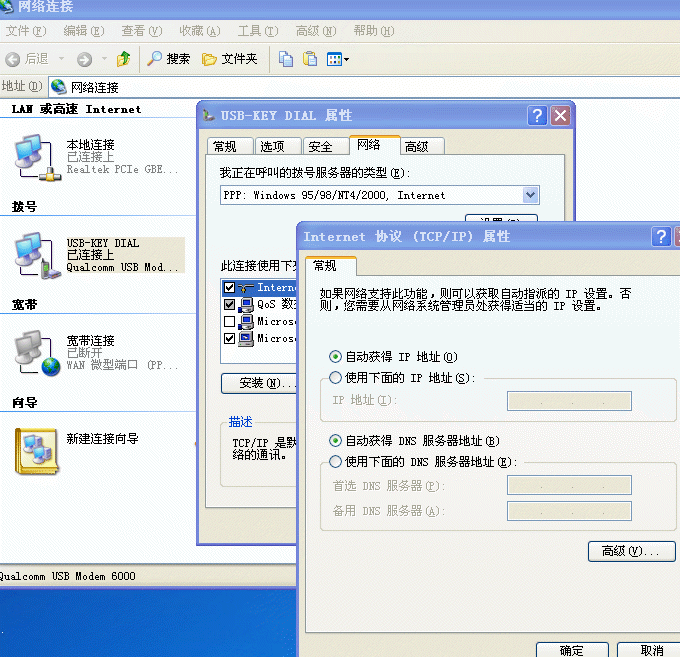Select the 宽带连接 broadband icon
680x657 pixels.
pyautogui.click(x=37, y=353)
